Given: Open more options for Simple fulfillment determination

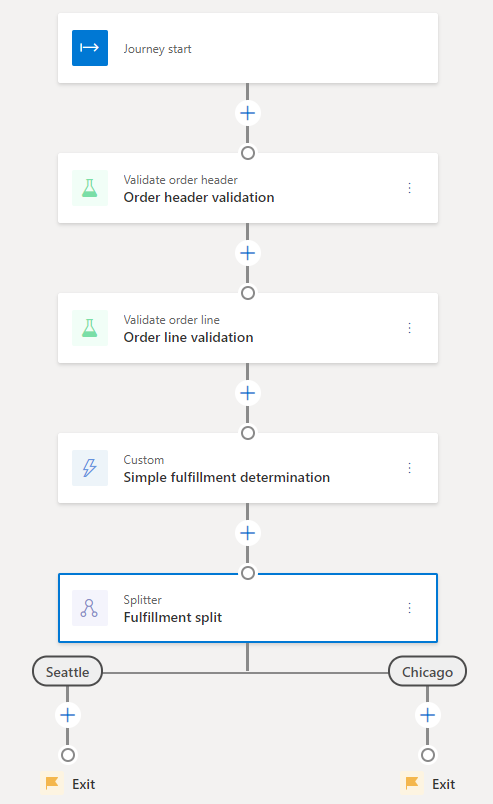Looking at the screenshot, I should [409, 468].
